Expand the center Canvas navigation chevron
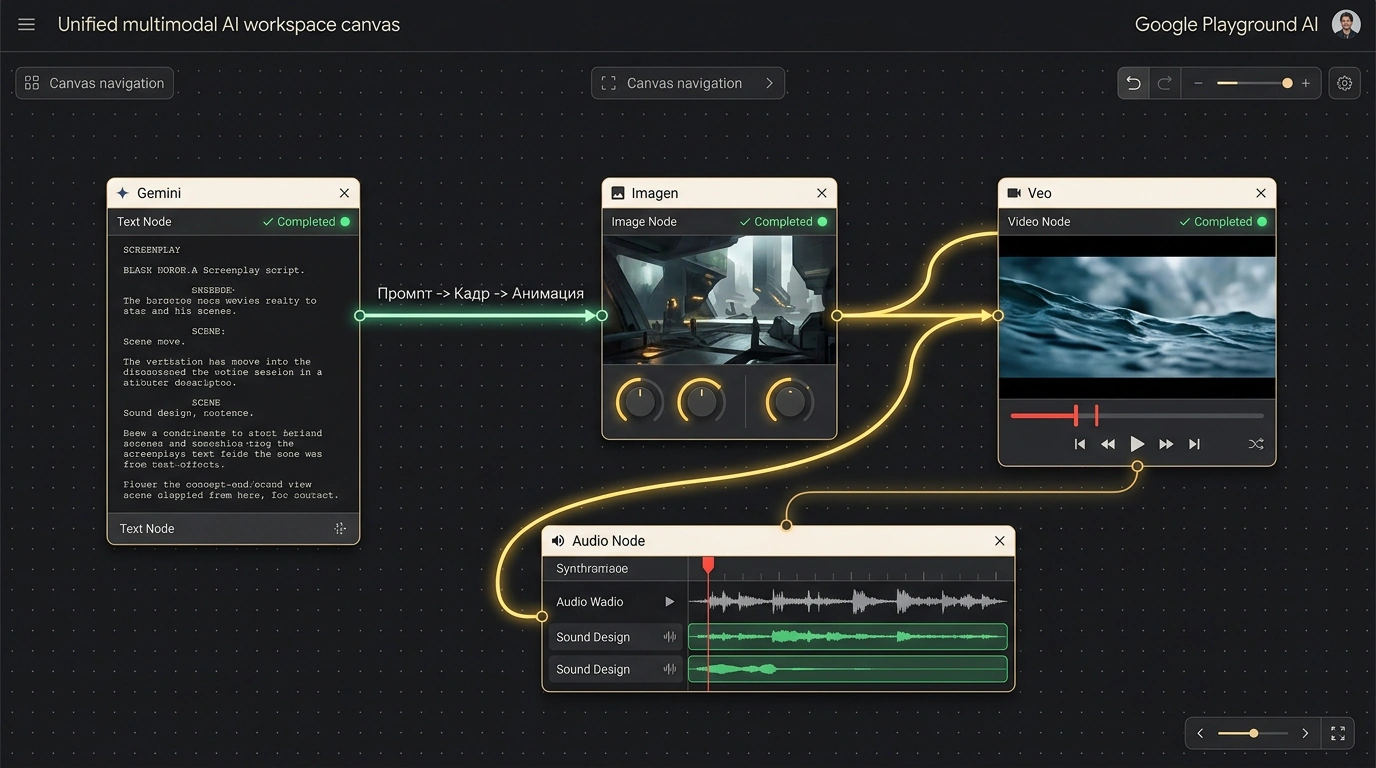 pos(769,83)
